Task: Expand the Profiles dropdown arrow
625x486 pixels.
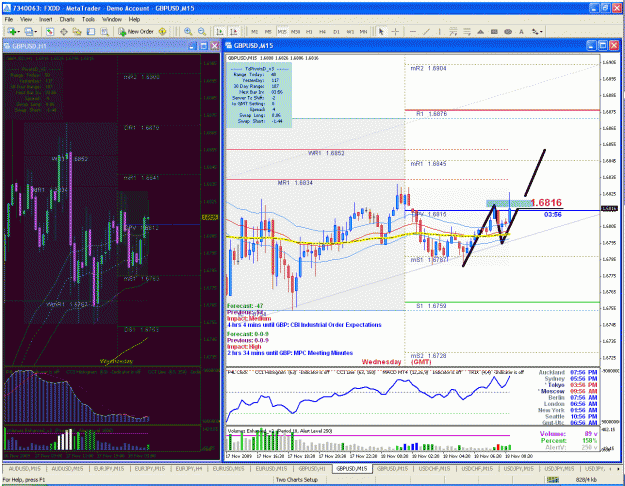Action: coord(35,31)
